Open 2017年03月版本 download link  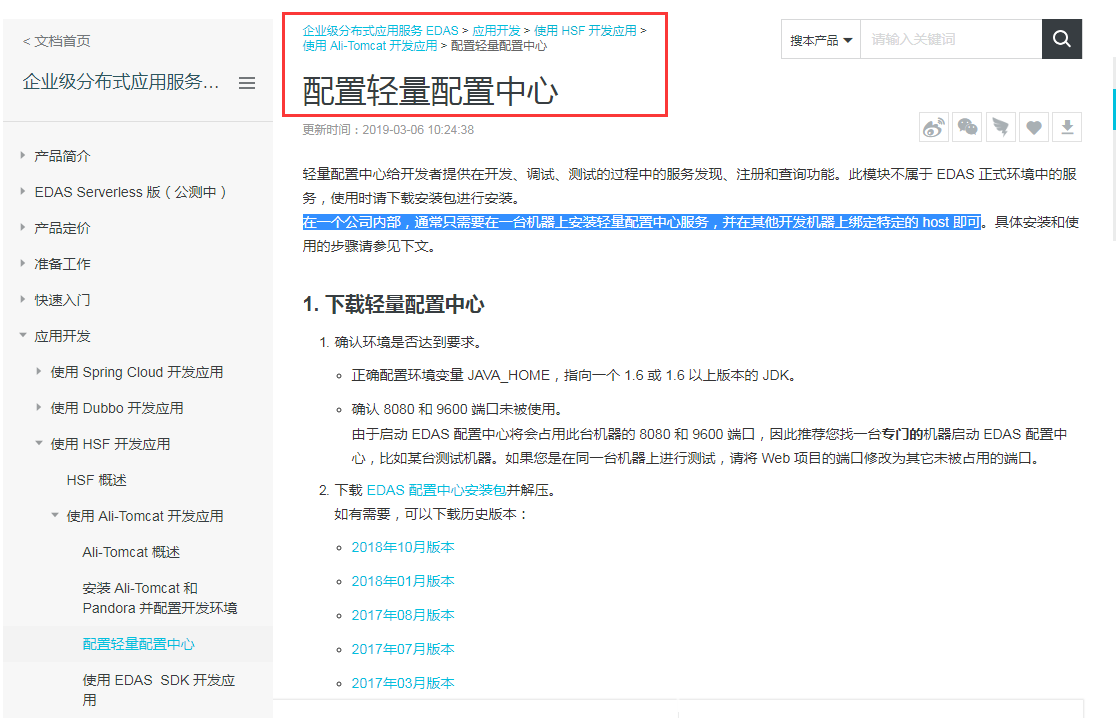[403, 683]
